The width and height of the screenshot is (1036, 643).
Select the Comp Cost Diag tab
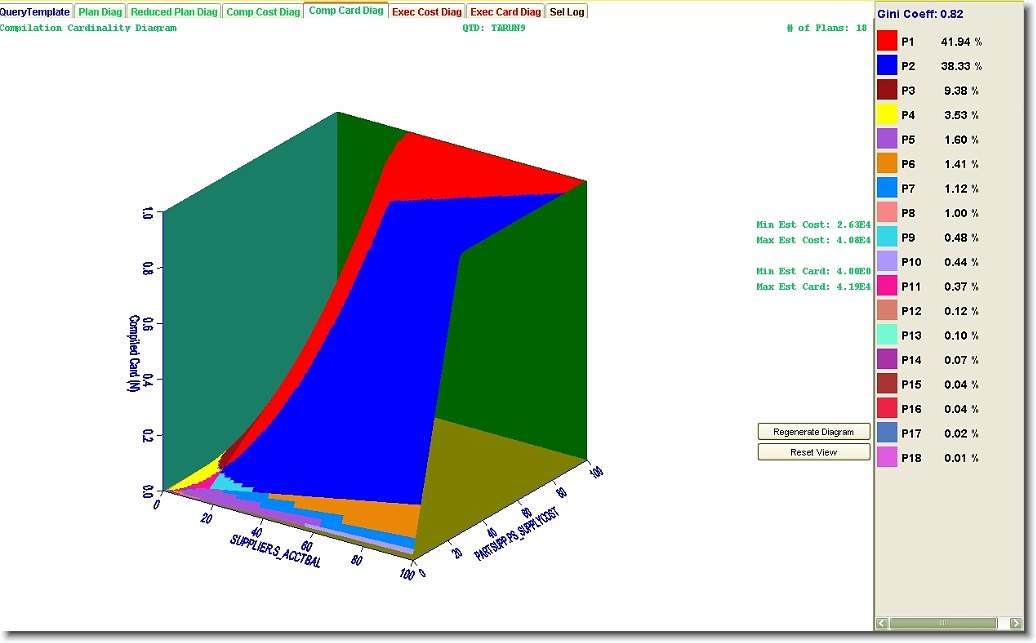pyautogui.click(x=262, y=12)
